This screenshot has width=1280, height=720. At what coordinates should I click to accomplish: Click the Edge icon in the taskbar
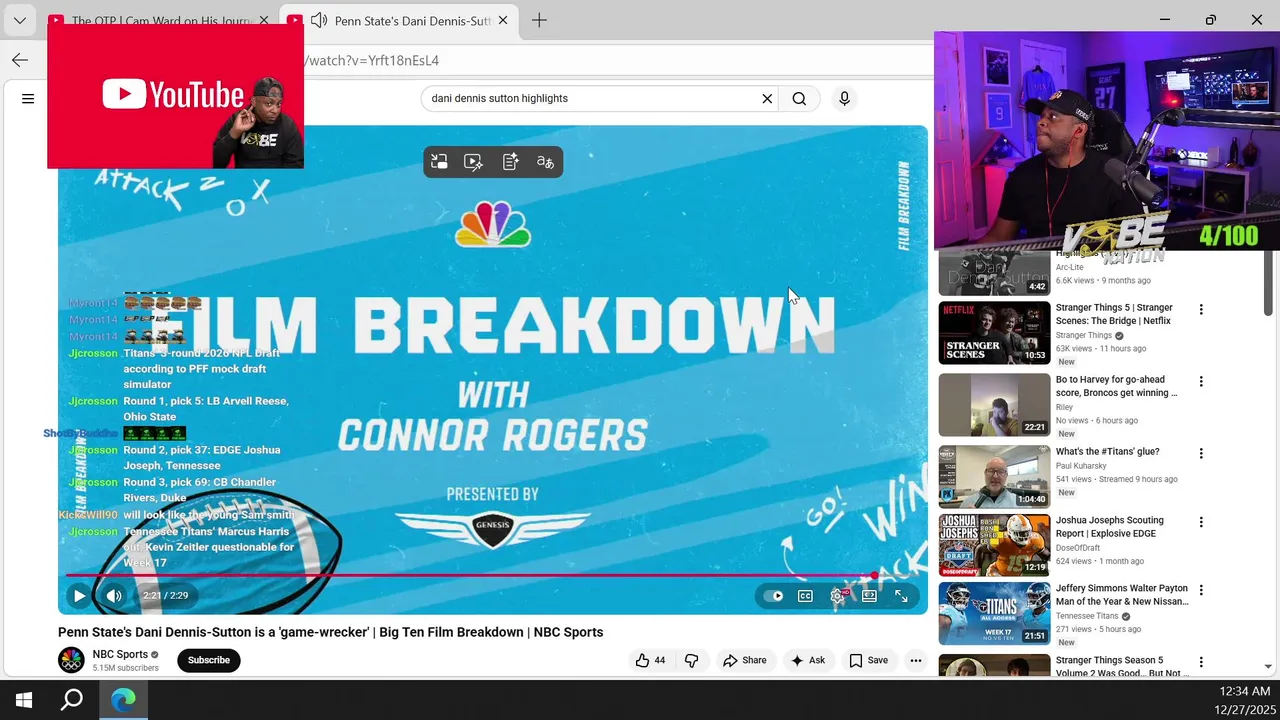pyautogui.click(x=123, y=700)
